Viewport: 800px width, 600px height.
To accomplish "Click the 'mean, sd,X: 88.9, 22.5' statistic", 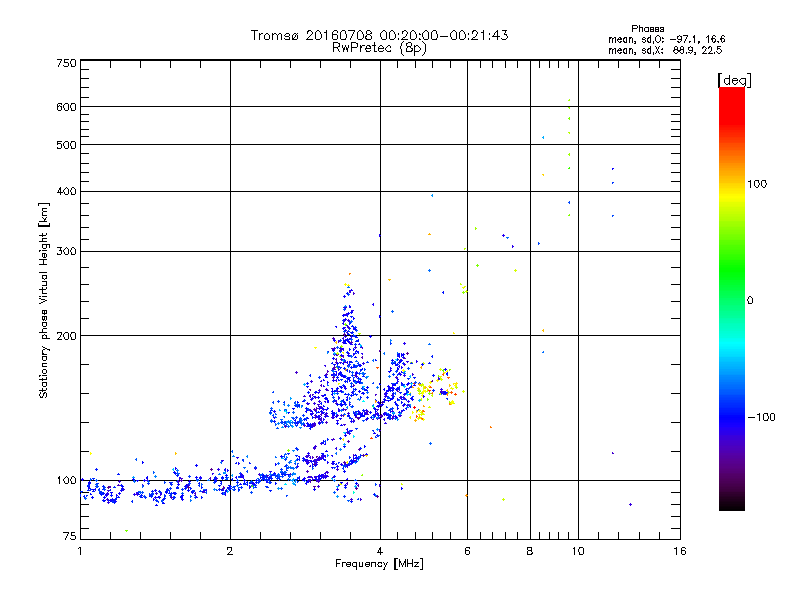I will coord(665,50).
